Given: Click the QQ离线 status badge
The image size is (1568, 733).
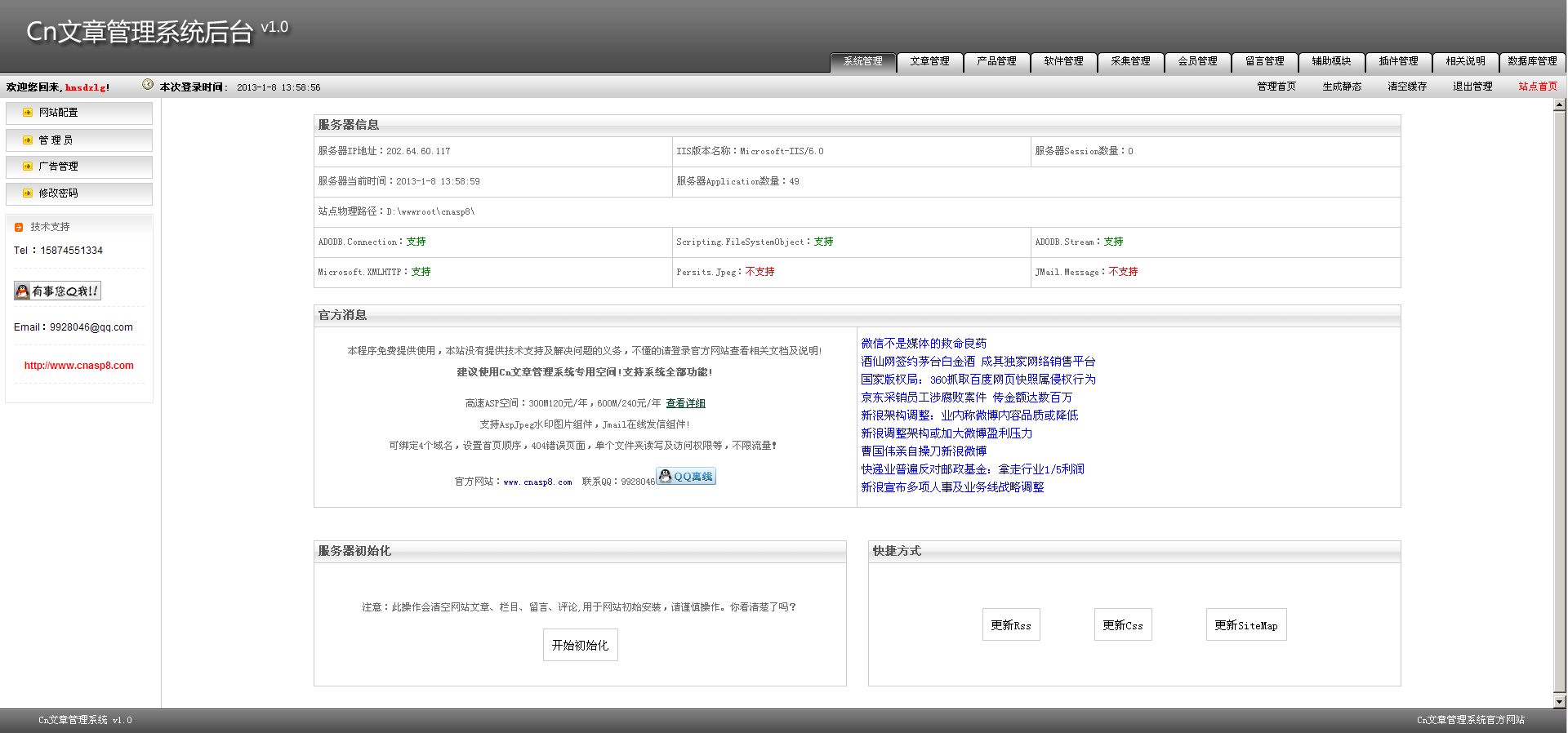Looking at the screenshot, I should 686,477.
